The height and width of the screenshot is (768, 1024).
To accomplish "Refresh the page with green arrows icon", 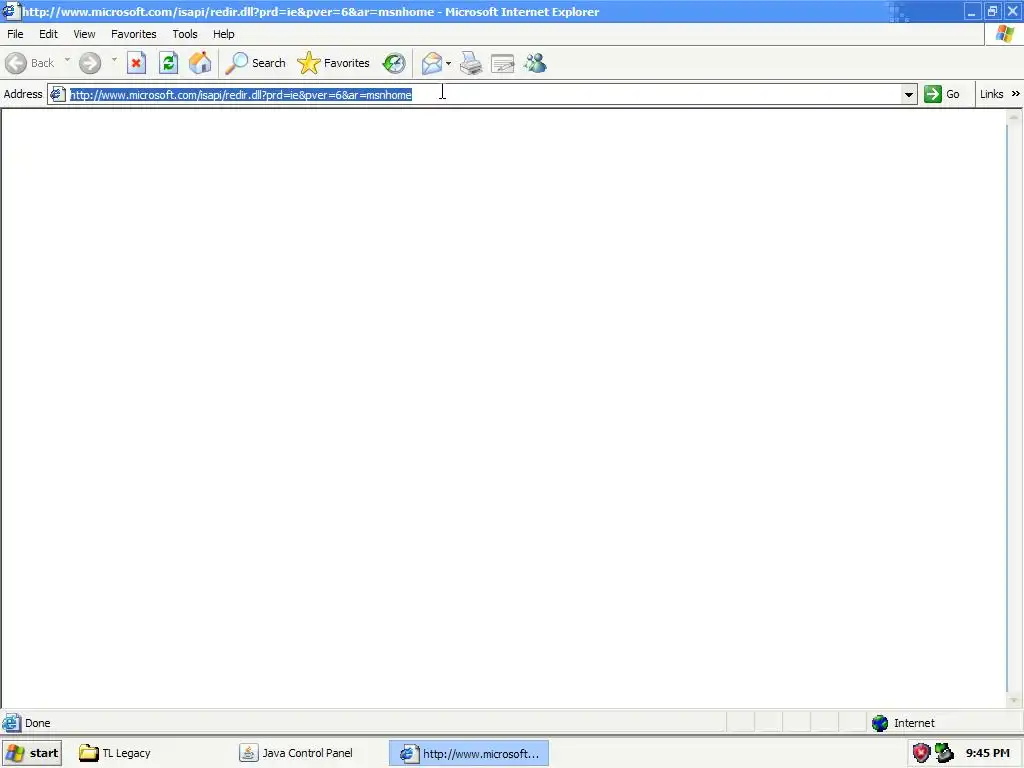I will pyautogui.click(x=168, y=63).
